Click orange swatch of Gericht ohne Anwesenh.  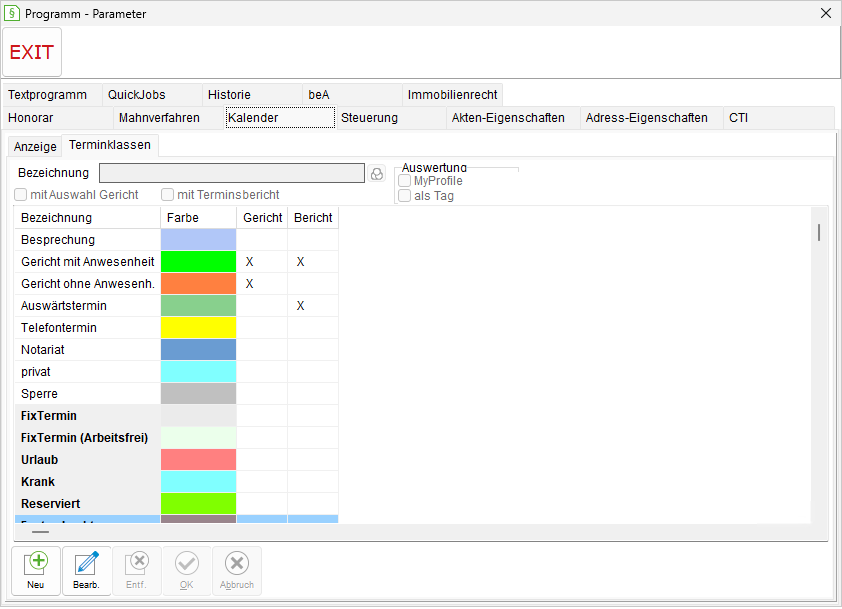[x=198, y=284]
